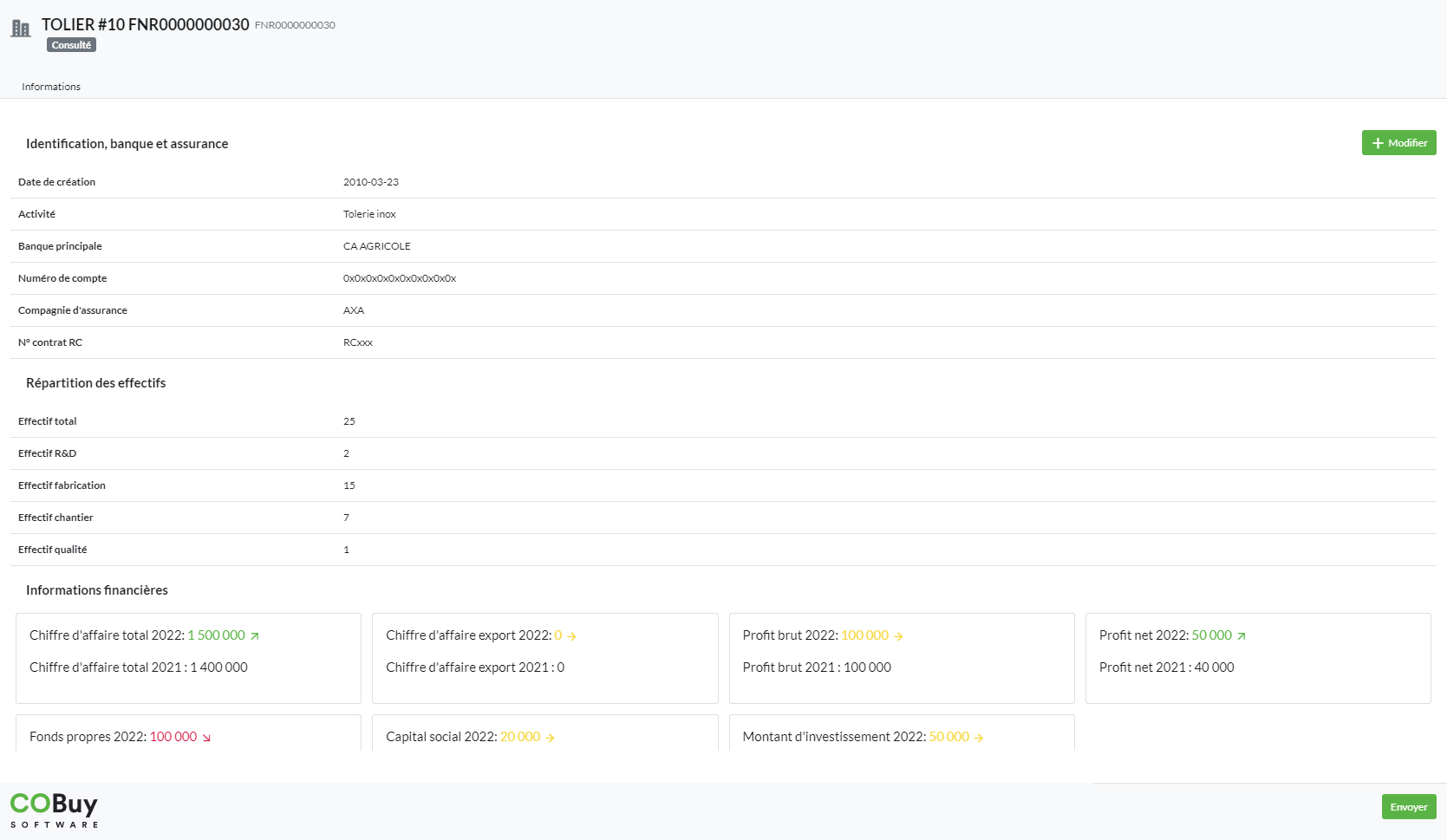The width and height of the screenshot is (1447, 840).
Task: Click yellow arrow beside Montant d'investissement 2022
Action: click(x=979, y=738)
